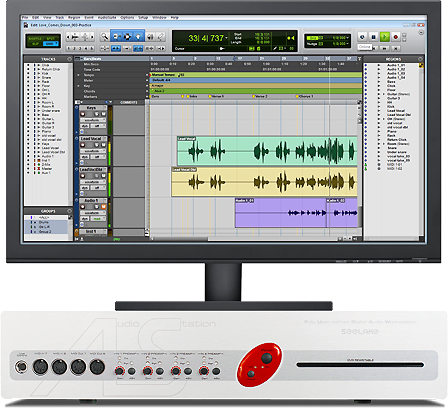Select the Grabber hand tool
Screen dimensions: 448x408
[139, 37]
